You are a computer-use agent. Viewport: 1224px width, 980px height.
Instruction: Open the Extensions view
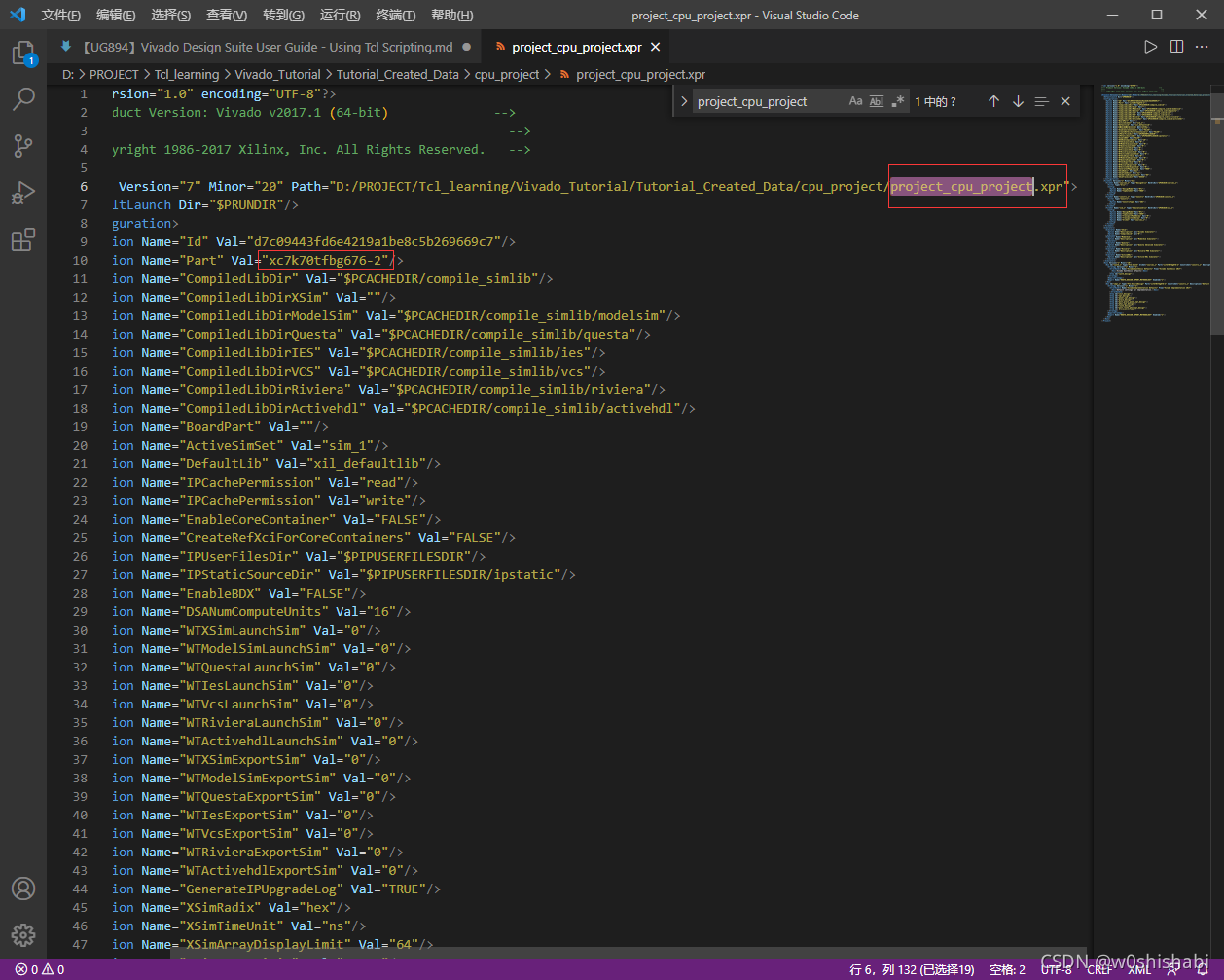[x=23, y=239]
